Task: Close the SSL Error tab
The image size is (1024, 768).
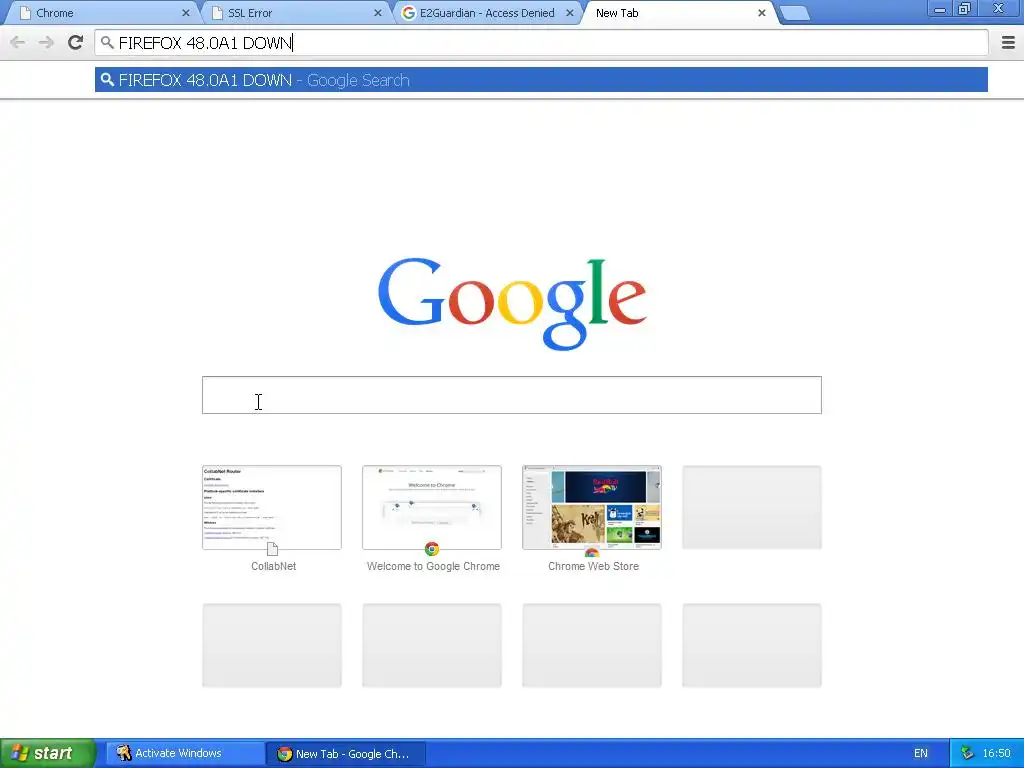Action: pos(377,13)
